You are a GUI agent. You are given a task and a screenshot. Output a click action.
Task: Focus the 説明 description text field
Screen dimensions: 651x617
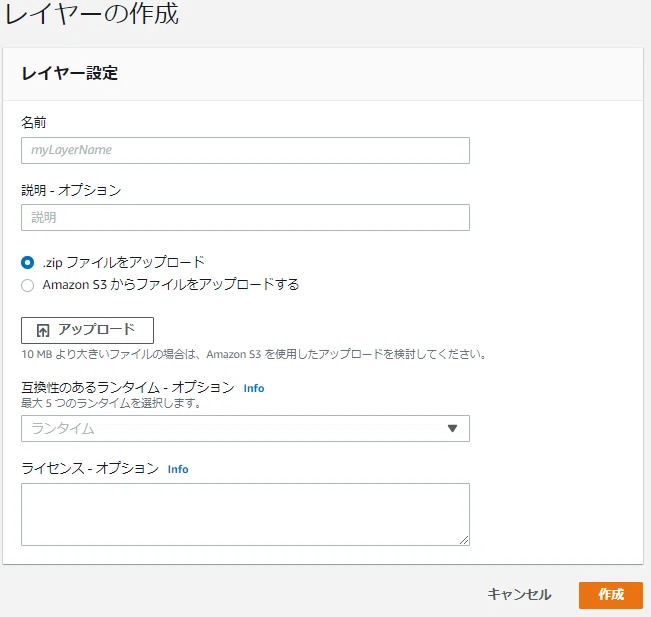tap(245, 217)
